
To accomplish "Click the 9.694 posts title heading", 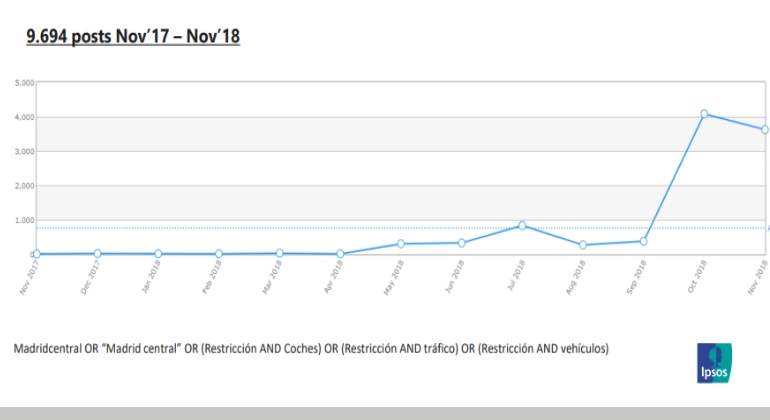I will [x=133, y=36].
